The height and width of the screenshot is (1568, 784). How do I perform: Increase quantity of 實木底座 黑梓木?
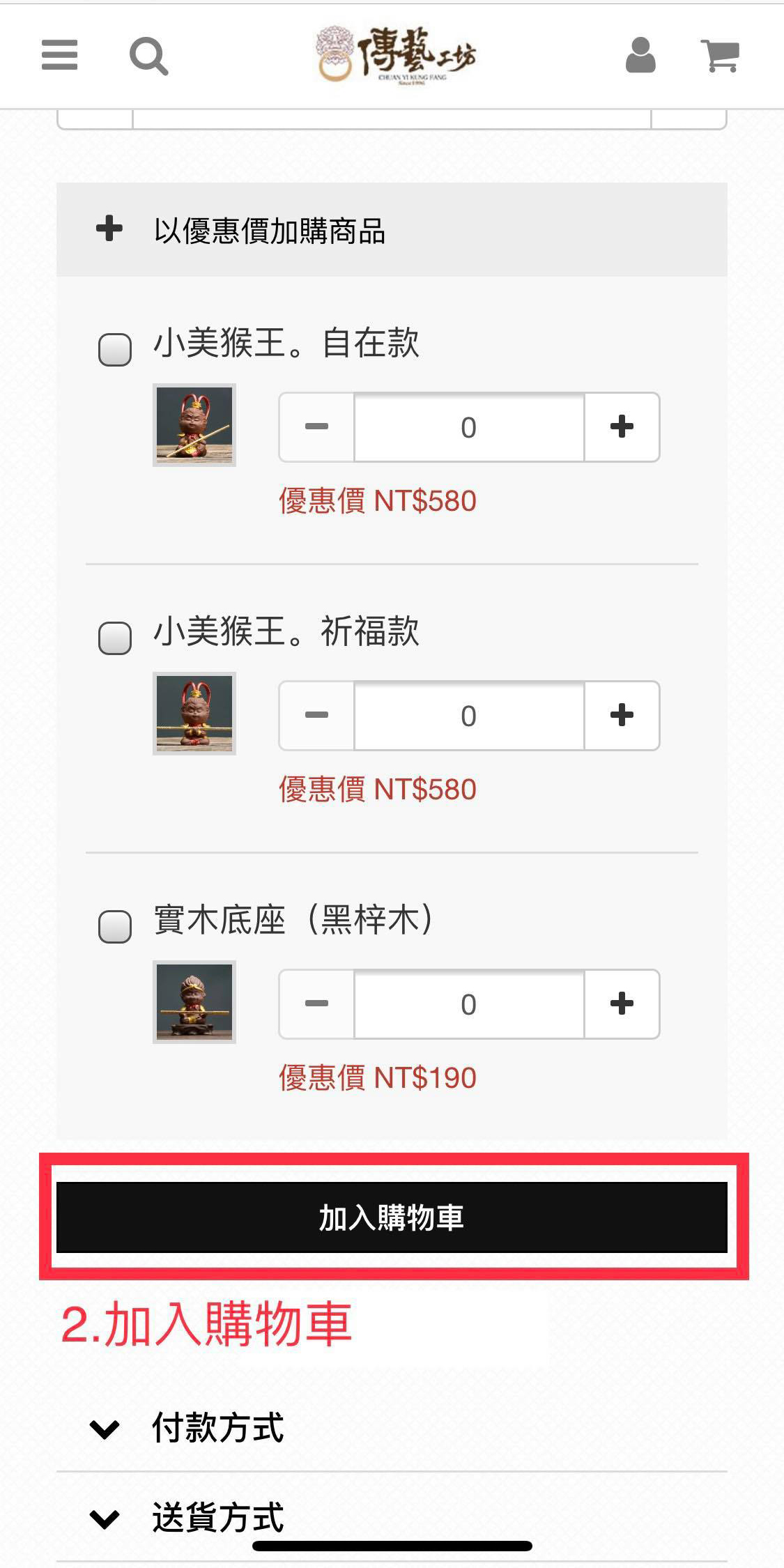pyautogui.click(x=622, y=1004)
